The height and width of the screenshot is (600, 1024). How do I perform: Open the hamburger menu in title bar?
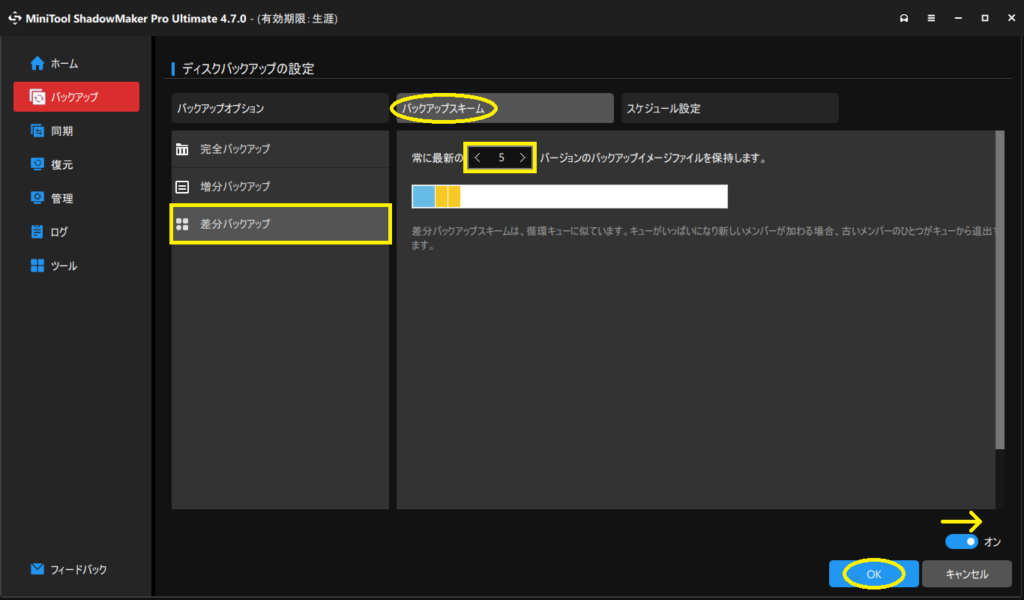(931, 18)
